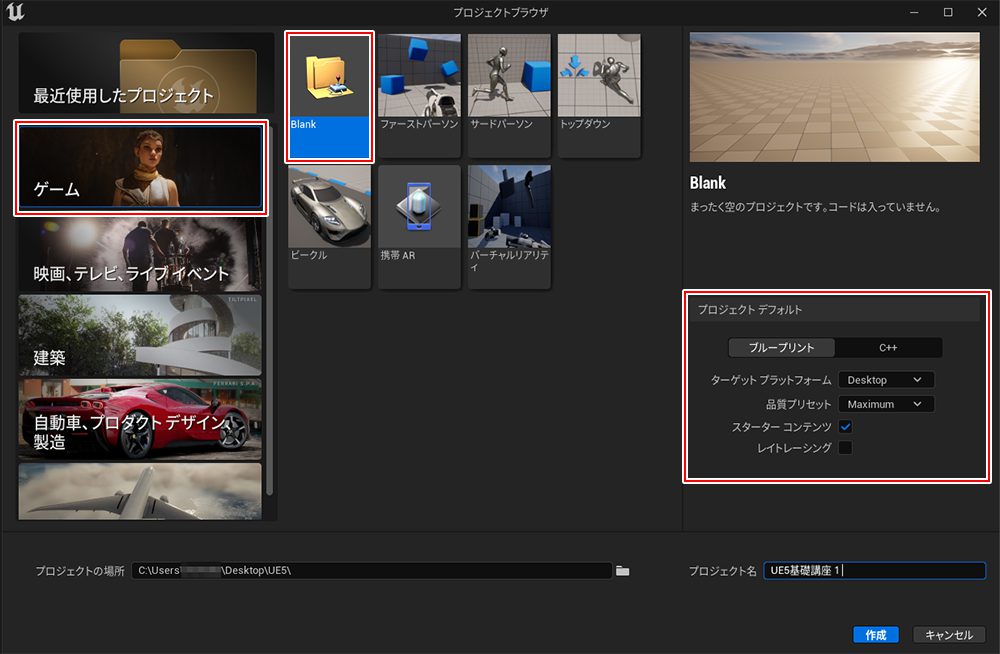
Task: Open the 品質プリセット Maximum dropdown
Action: click(885, 404)
